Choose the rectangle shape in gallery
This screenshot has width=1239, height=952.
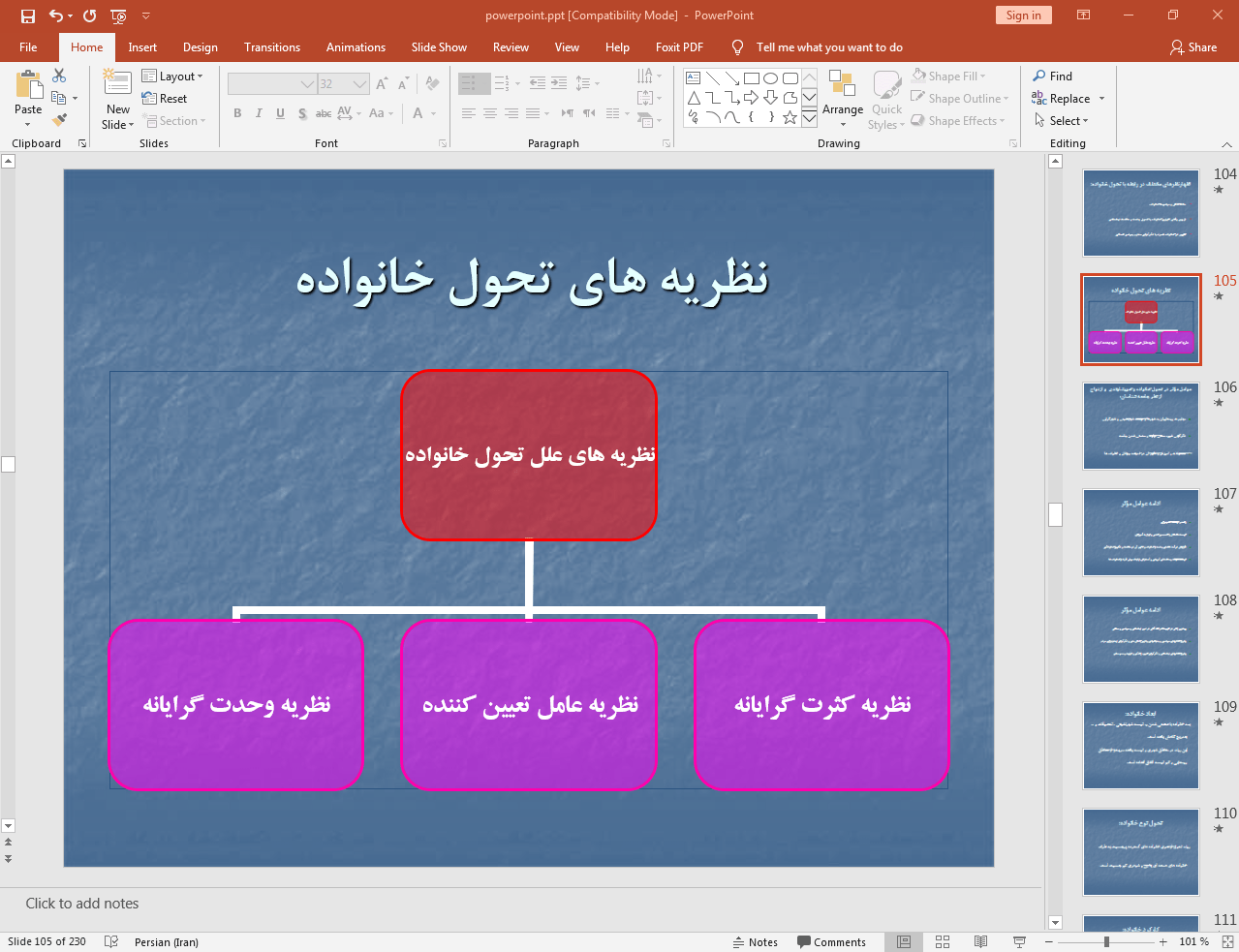(751, 78)
